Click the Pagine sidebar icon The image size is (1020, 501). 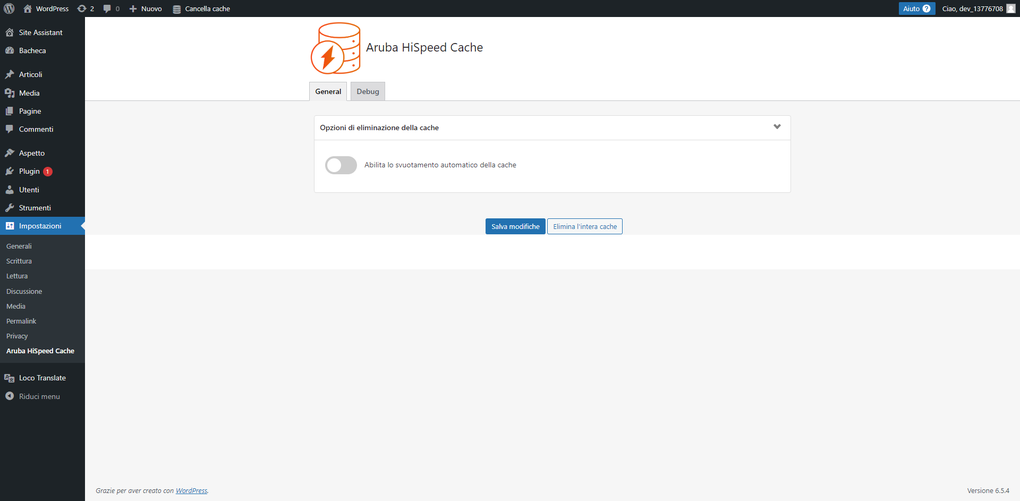9,111
